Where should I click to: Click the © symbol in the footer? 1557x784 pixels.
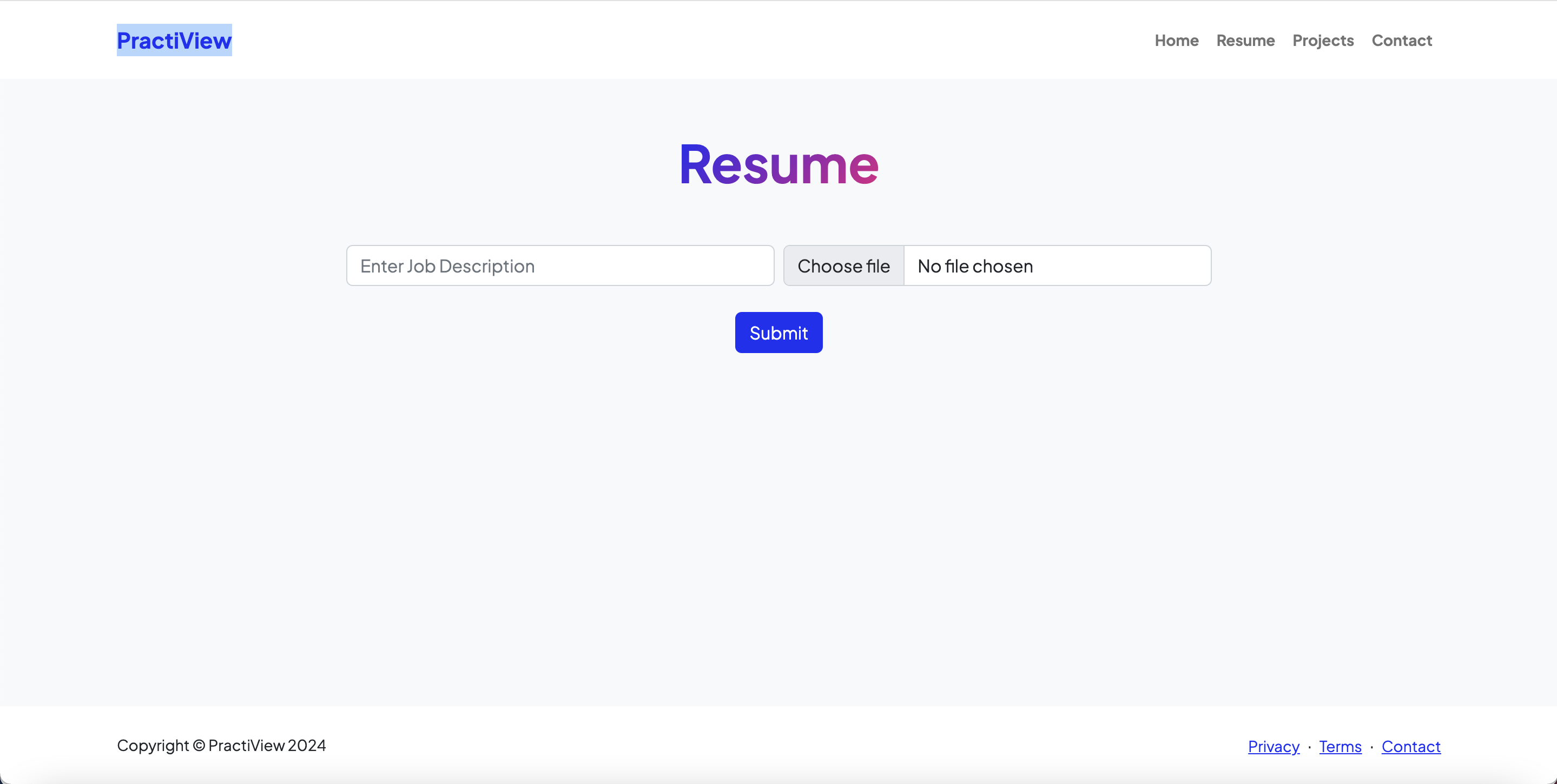click(x=198, y=746)
